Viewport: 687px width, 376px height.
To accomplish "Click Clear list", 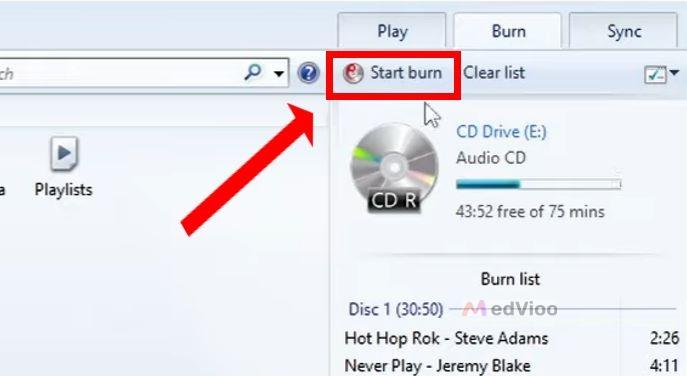I will (x=494, y=73).
